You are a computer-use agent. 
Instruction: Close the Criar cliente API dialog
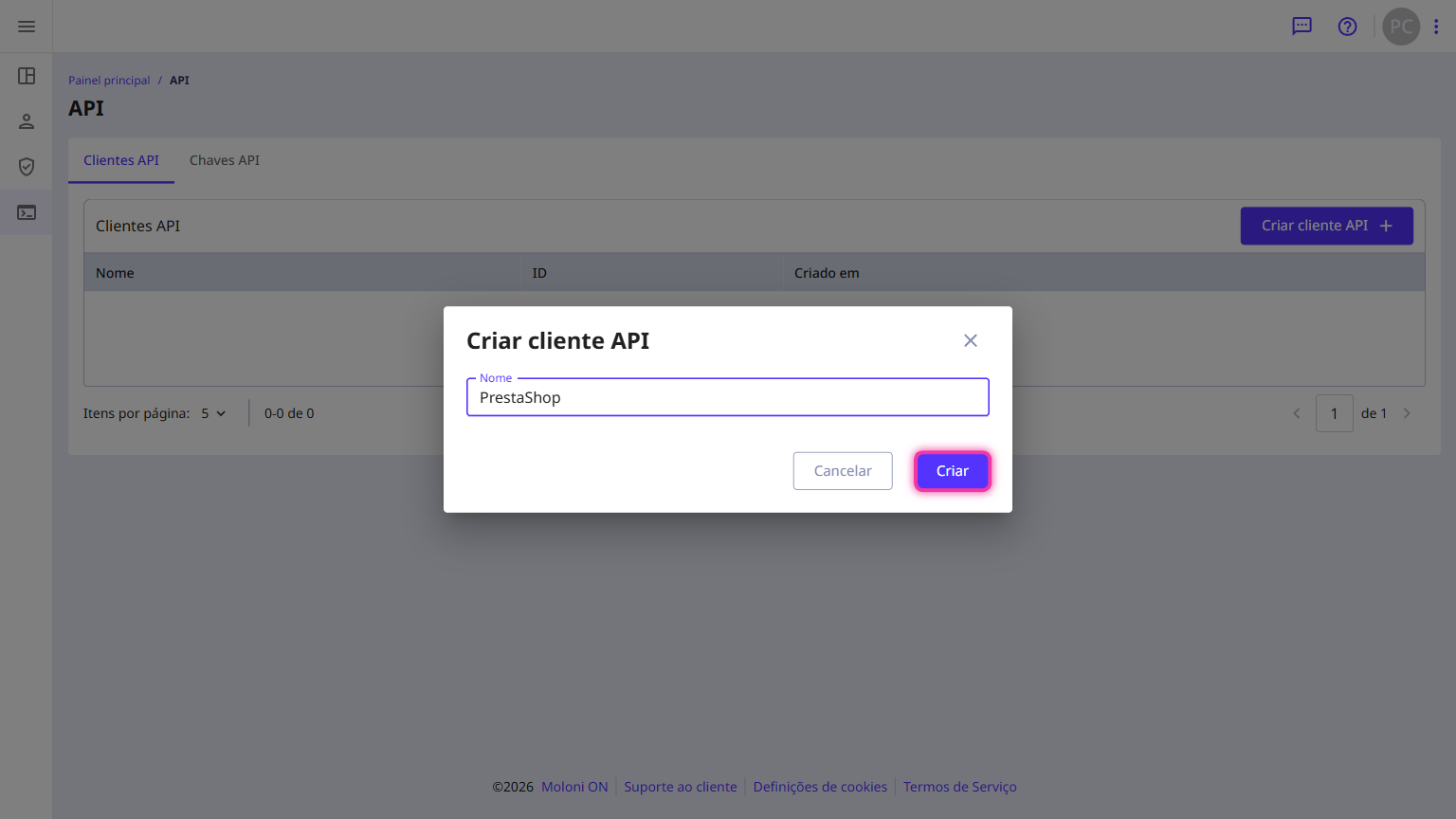tap(971, 340)
